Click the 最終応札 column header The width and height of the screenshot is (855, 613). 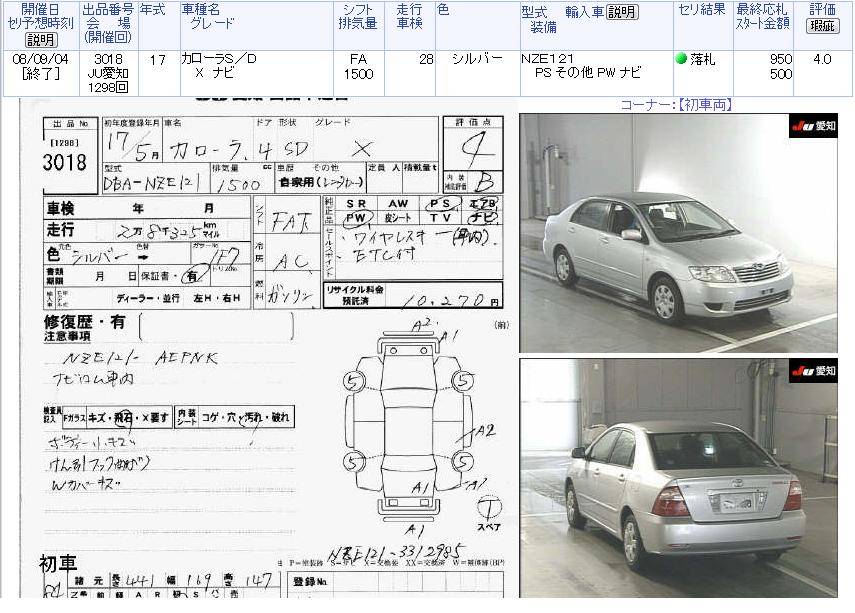pos(762,10)
